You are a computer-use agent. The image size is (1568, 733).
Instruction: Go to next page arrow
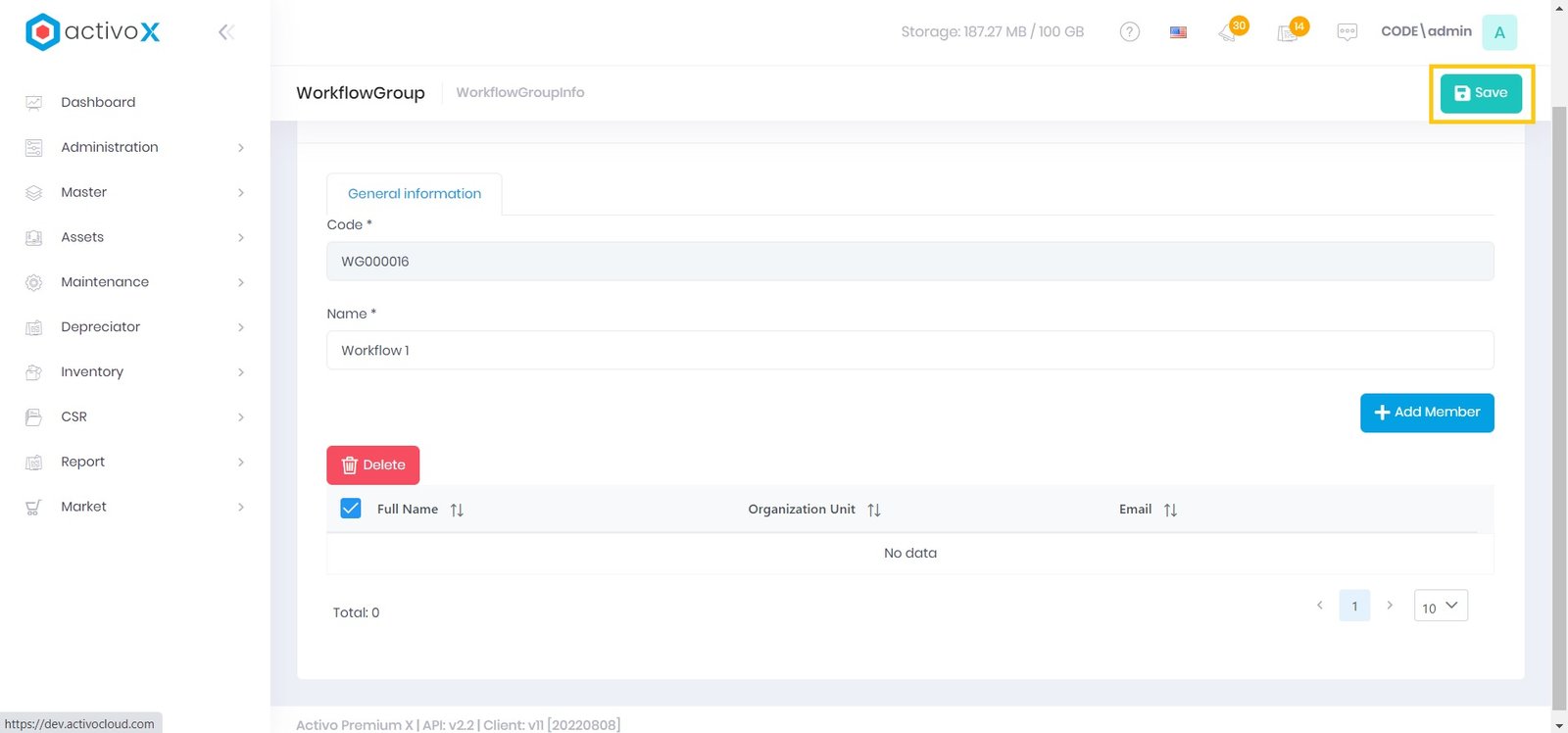tap(1390, 606)
